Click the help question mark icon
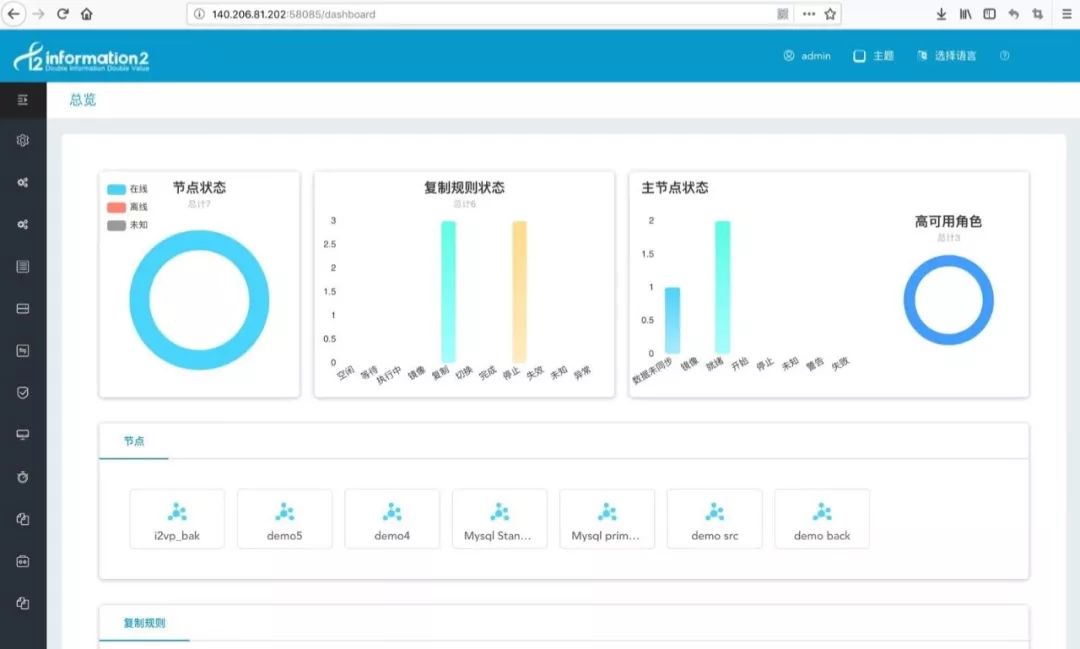1080x649 pixels. click(1004, 56)
